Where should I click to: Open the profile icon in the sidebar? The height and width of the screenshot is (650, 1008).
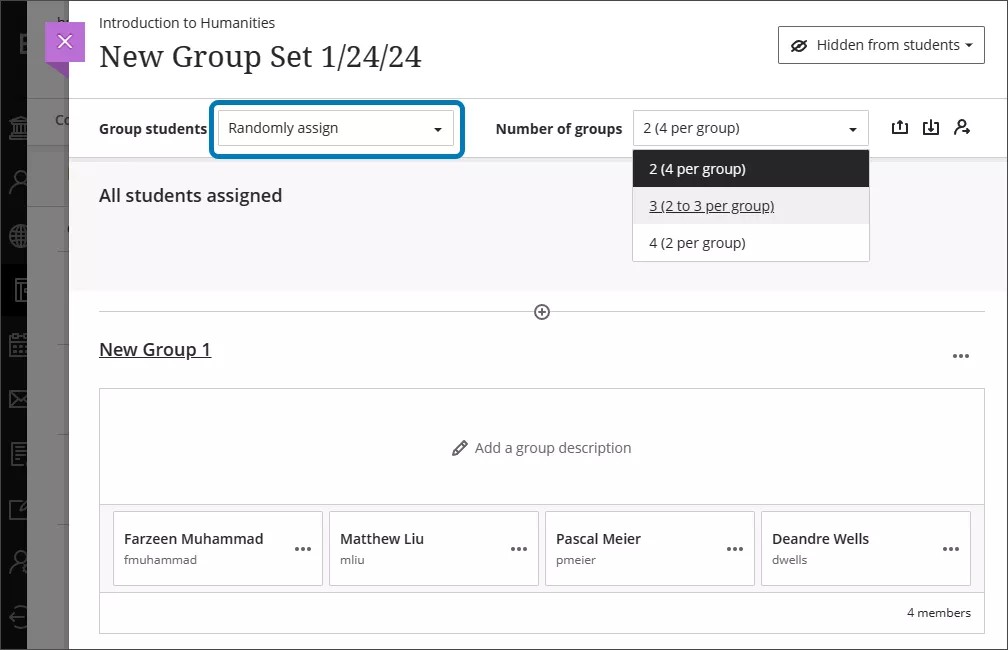(x=18, y=181)
